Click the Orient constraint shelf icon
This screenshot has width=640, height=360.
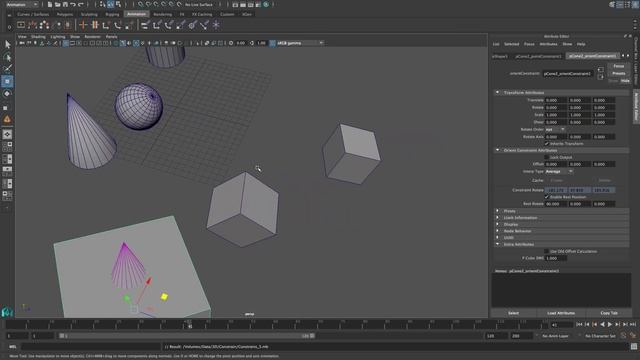coord(169,25)
